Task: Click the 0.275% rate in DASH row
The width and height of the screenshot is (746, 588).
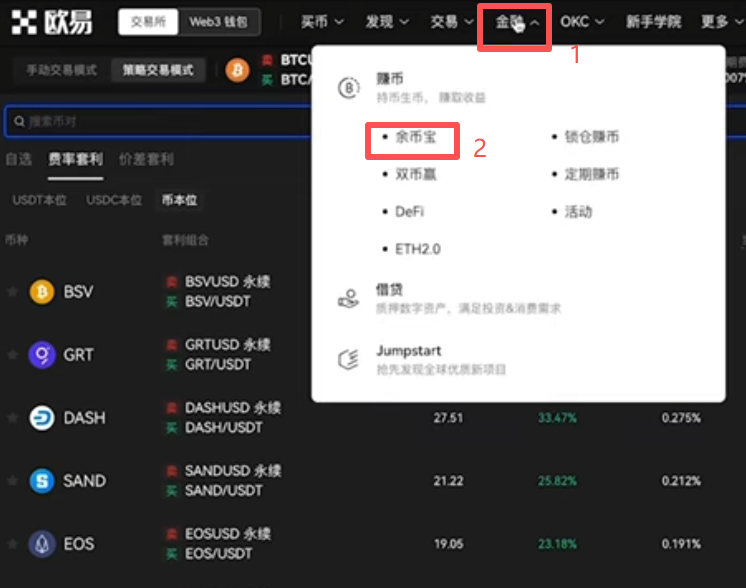Action: pos(681,418)
